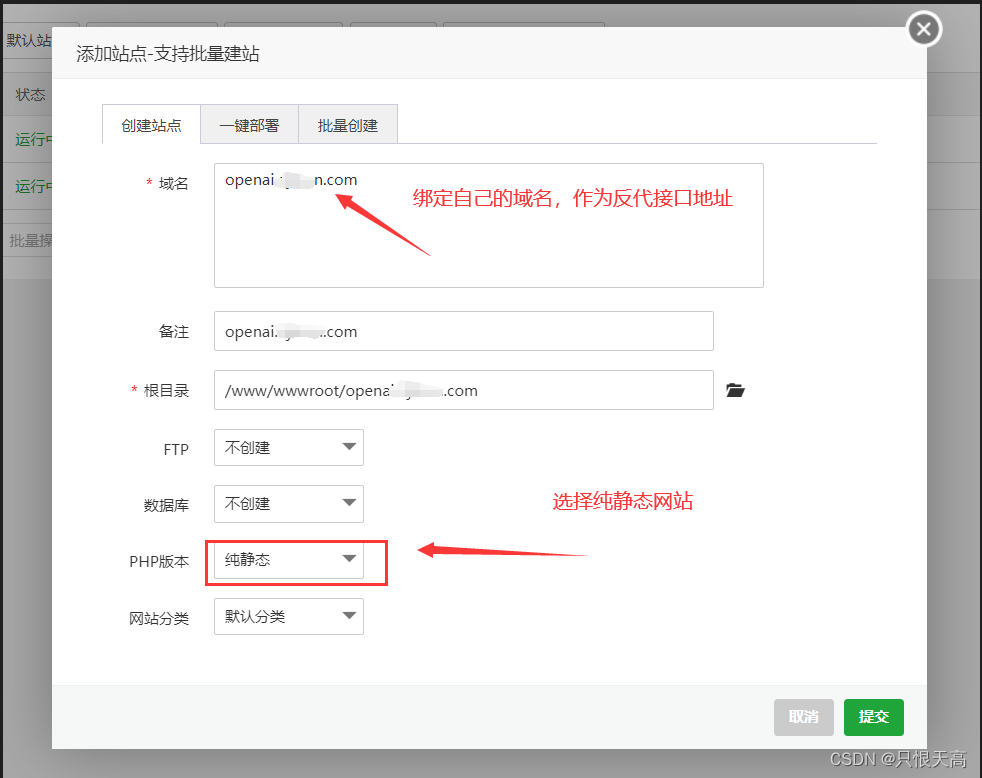Click the 备注 input field
The height and width of the screenshot is (778, 982).
pyautogui.click(x=463, y=331)
